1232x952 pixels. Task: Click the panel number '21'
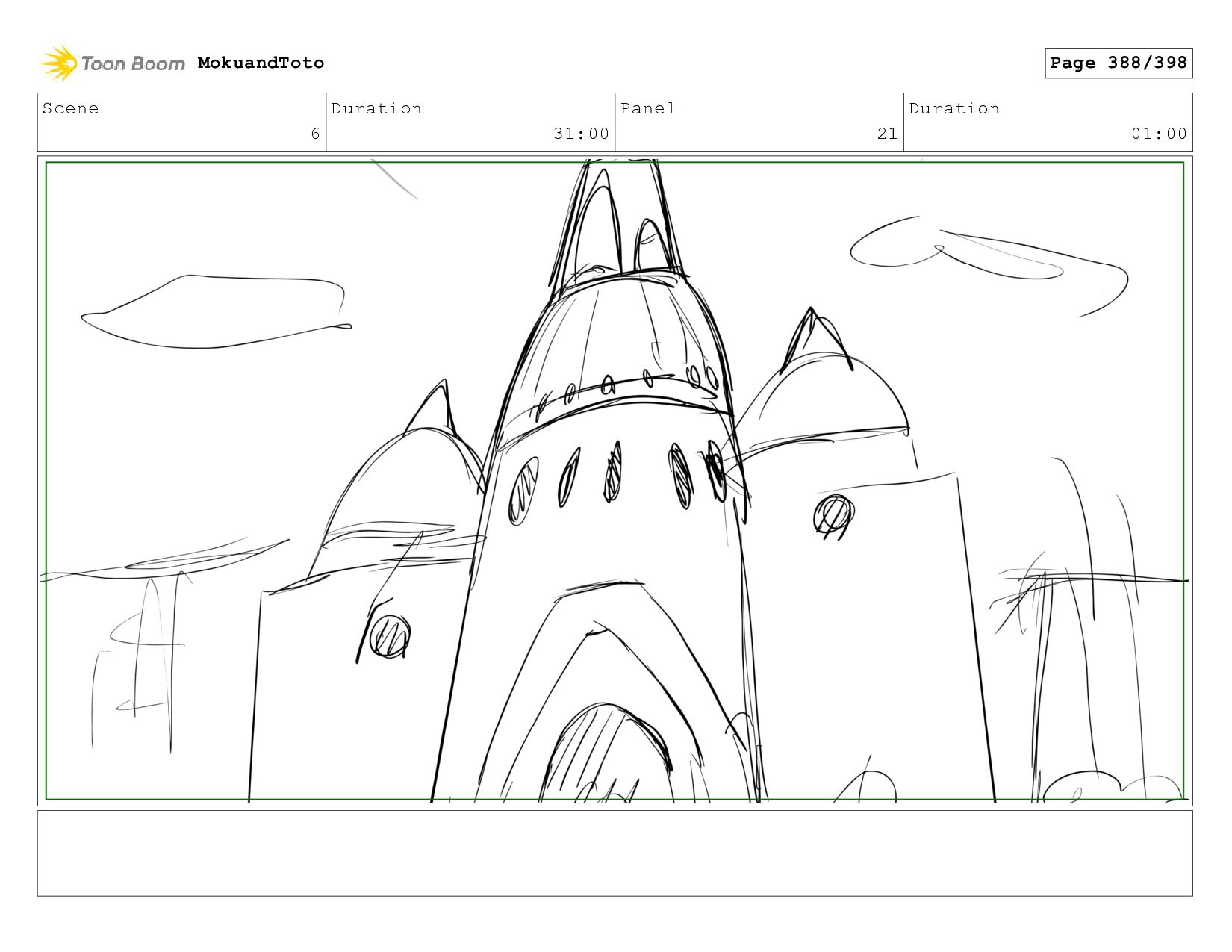point(887,134)
